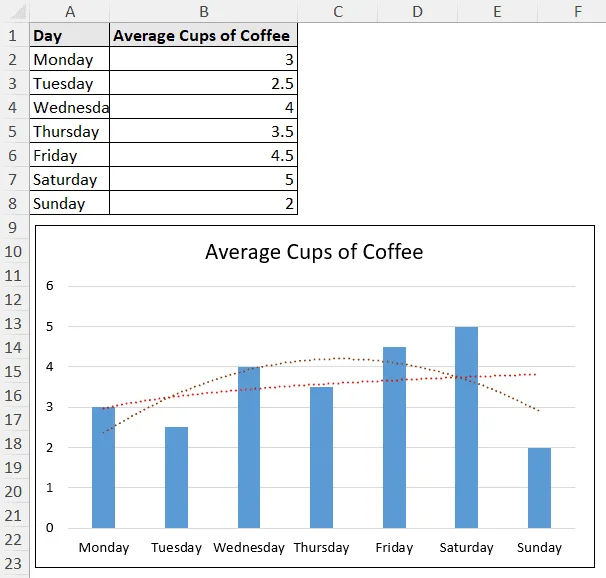Click the Sunday bar in chart
The width and height of the screenshot is (606, 578).
[539, 488]
